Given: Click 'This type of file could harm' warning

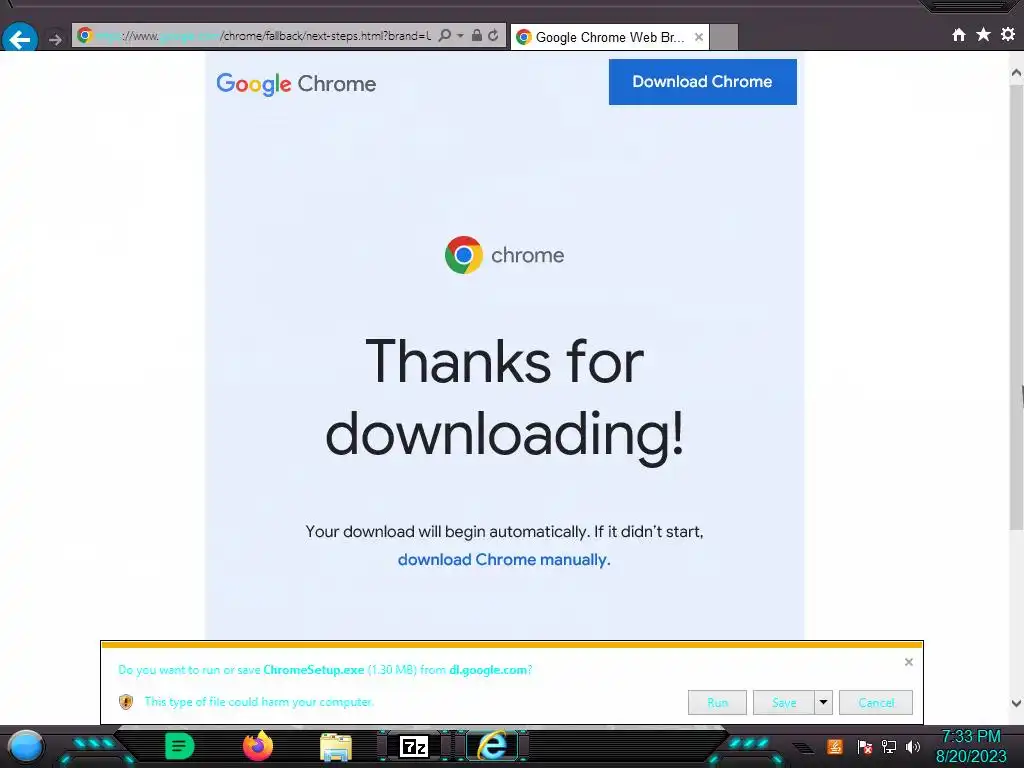Looking at the screenshot, I should (259, 702).
